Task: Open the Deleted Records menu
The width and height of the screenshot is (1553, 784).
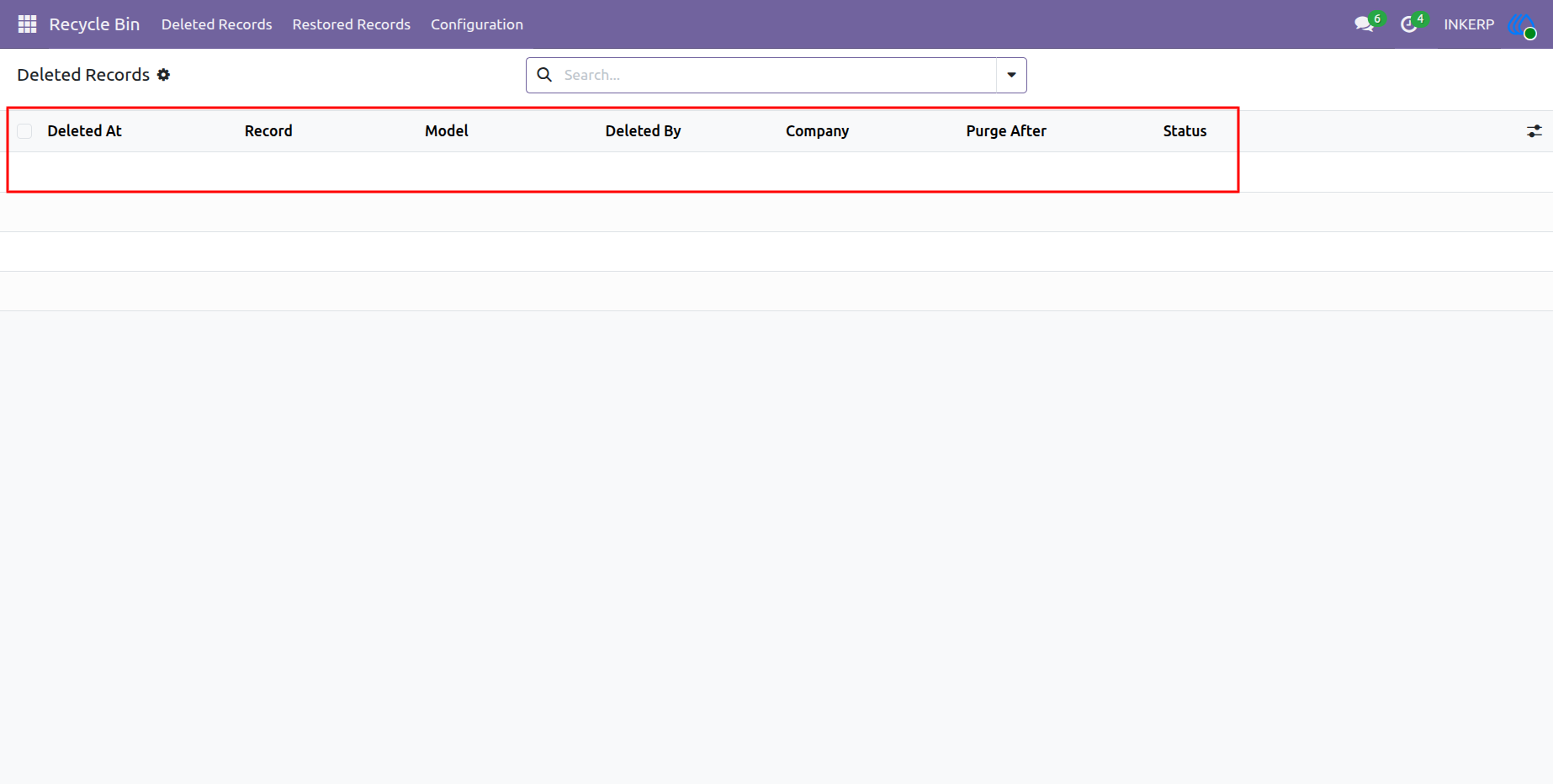Action: 217,24
